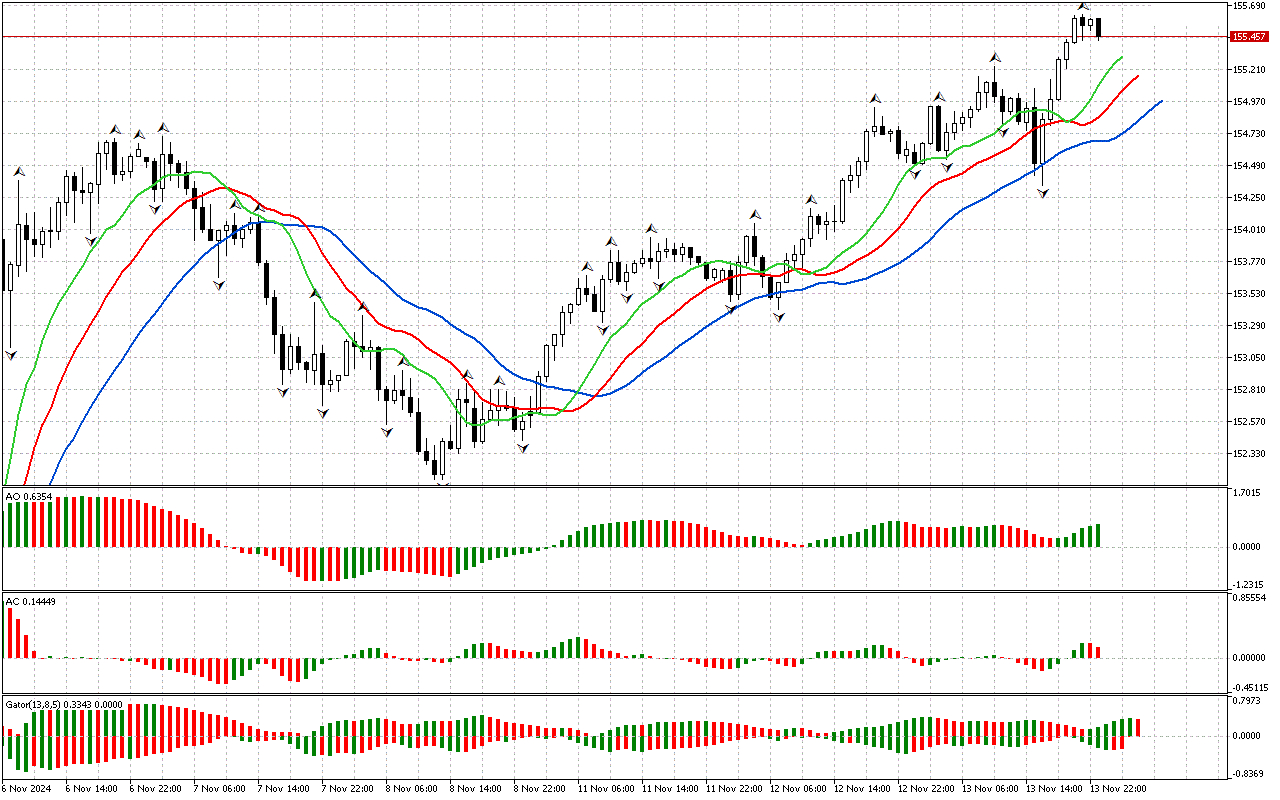Select price scale value 154.970
This screenshot has height=800, width=1280.
[1248, 102]
